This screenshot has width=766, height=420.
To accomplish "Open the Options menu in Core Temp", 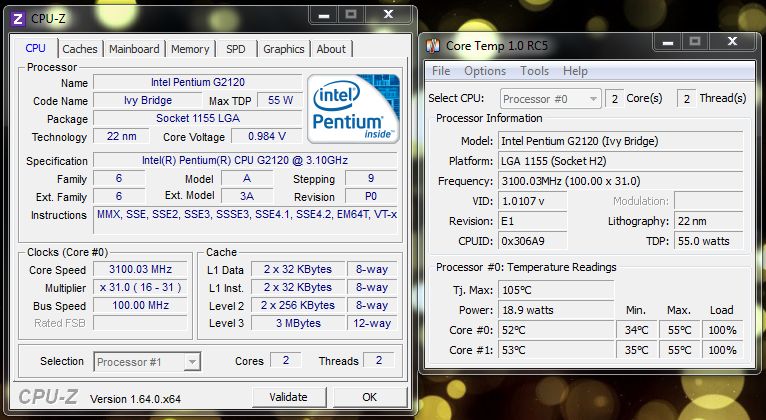I will pyautogui.click(x=485, y=71).
